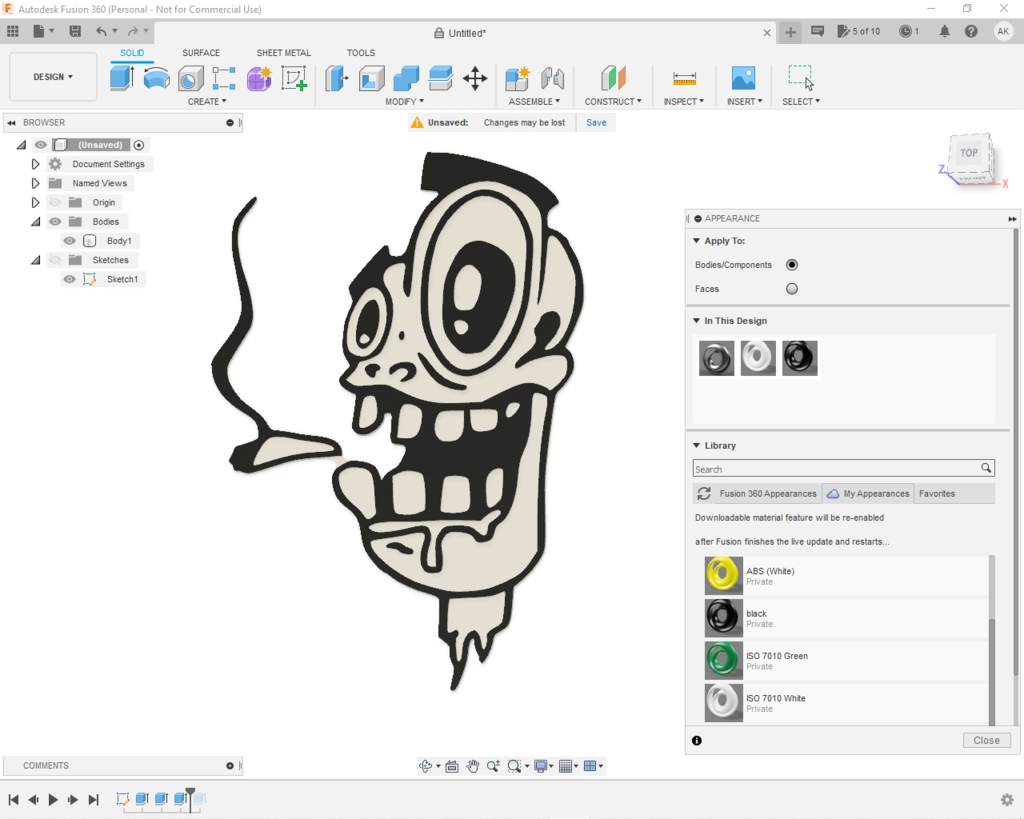Click the Save link in notification
Viewport: 1024px width, 819px height.
[x=596, y=123]
